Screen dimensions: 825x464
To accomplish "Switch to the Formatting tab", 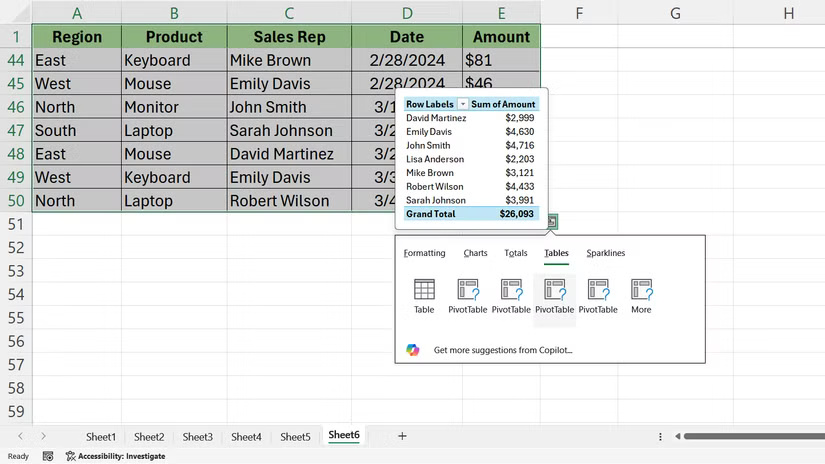I will click(x=424, y=253).
